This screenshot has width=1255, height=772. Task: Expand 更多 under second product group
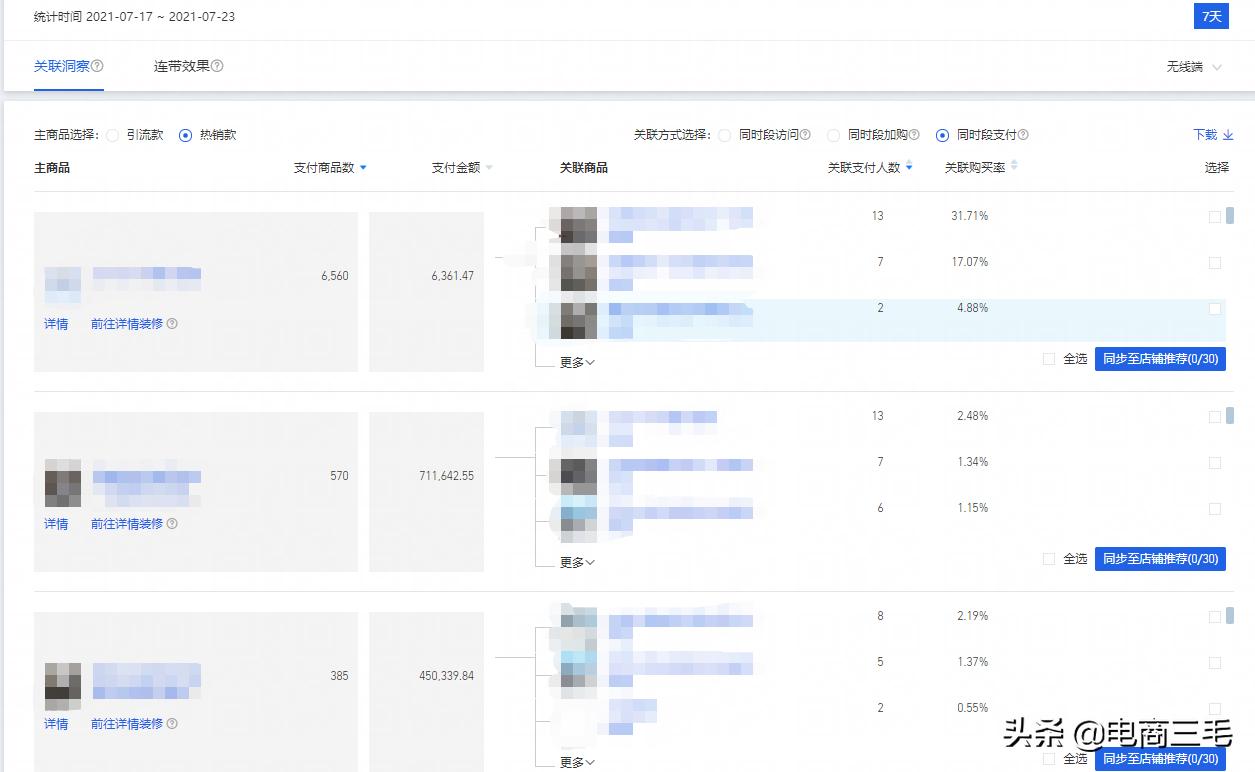click(x=577, y=563)
